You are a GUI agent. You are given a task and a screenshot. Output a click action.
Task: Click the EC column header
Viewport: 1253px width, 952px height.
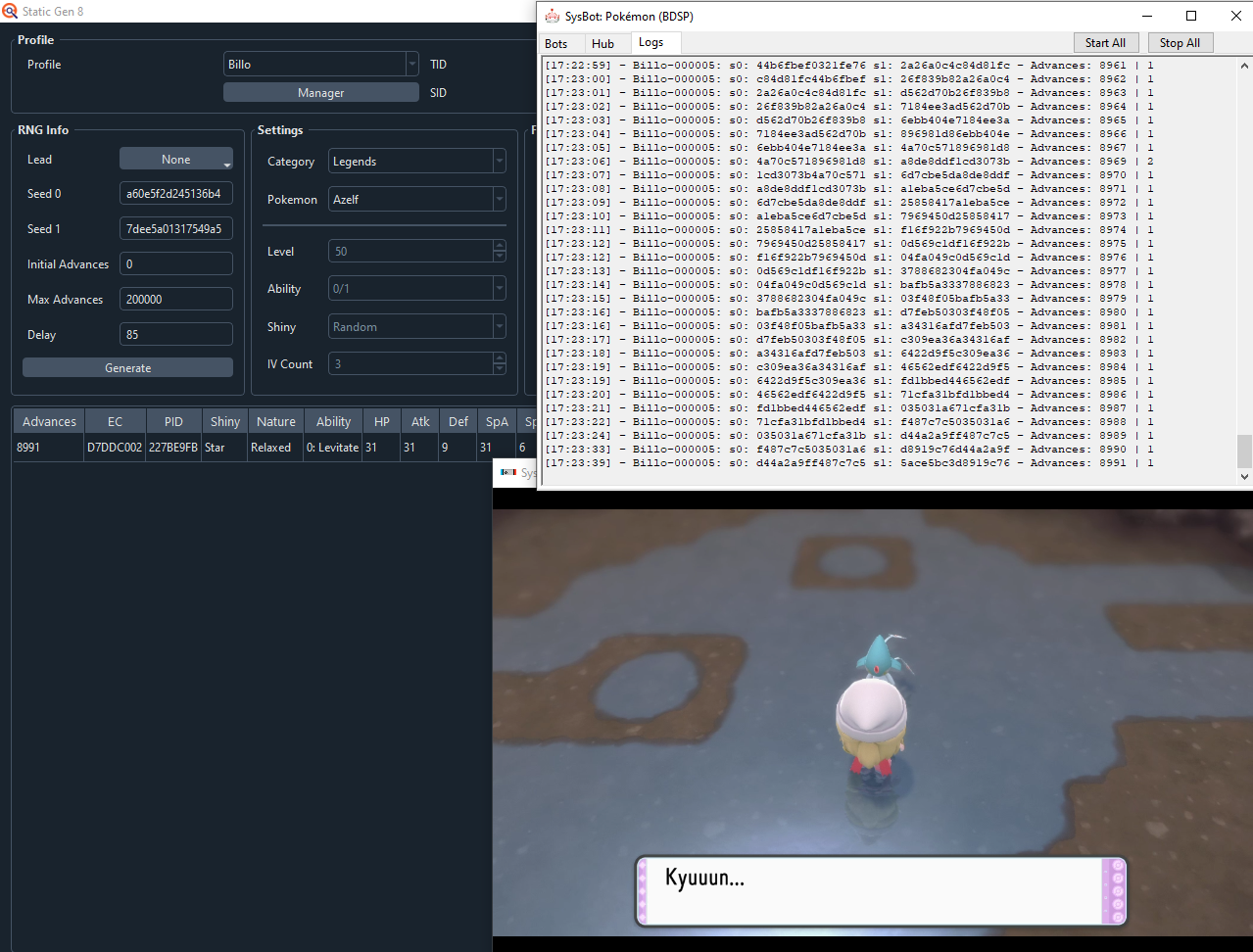116,421
